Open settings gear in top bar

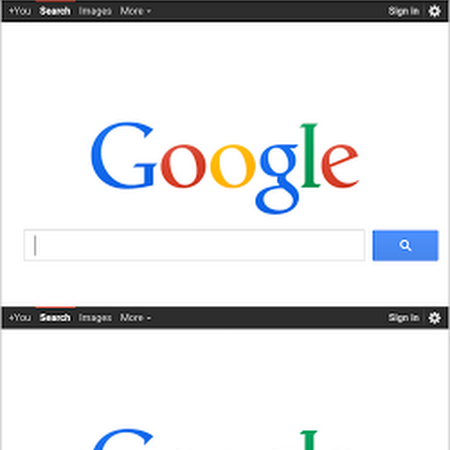[434, 11]
